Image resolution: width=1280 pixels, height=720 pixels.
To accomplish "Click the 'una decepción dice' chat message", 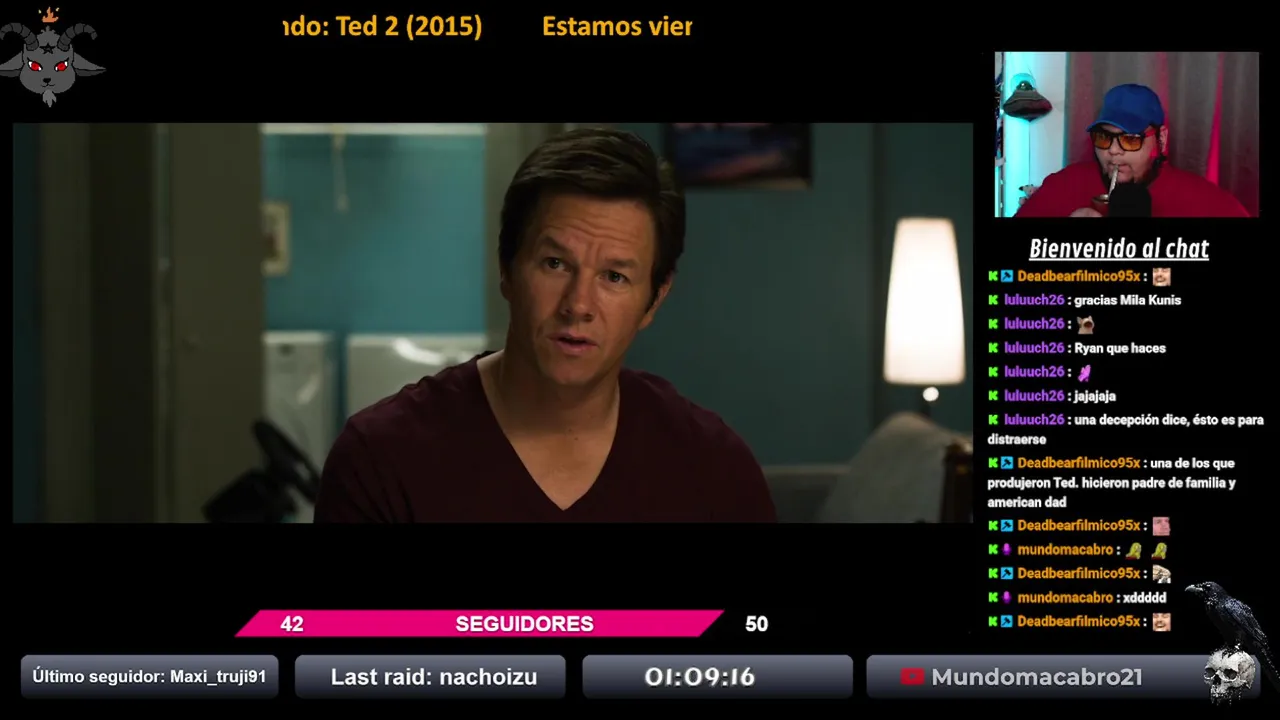I will pos(1126,429).
